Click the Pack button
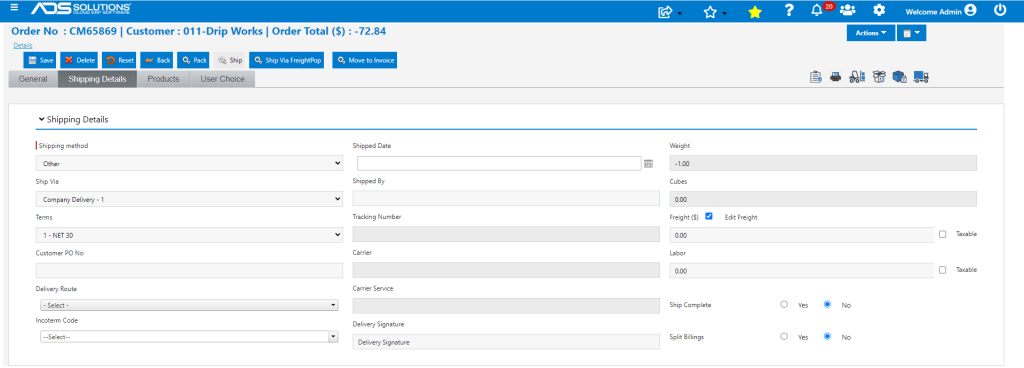This screenshot has height=368, width=1024. click(x=194, y=60)
